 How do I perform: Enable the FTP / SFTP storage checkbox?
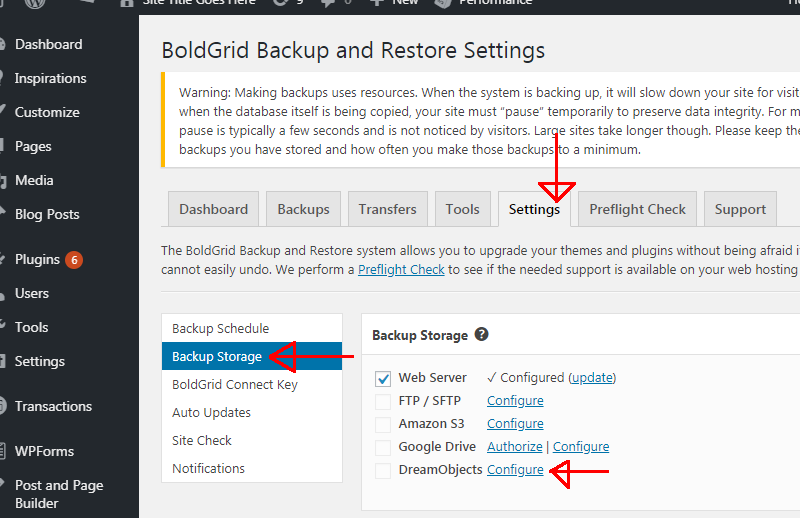[383, 401]
